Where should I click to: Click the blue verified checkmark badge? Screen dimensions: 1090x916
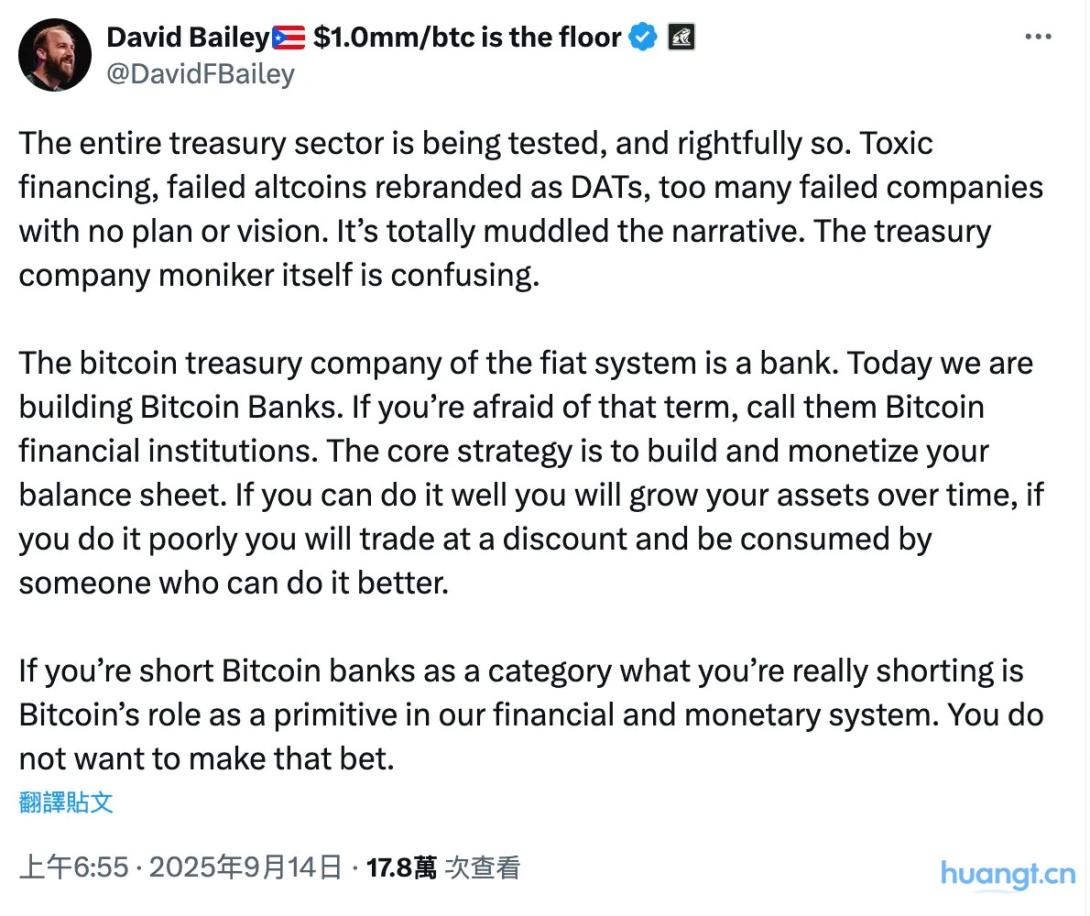[x=643, y=37]
